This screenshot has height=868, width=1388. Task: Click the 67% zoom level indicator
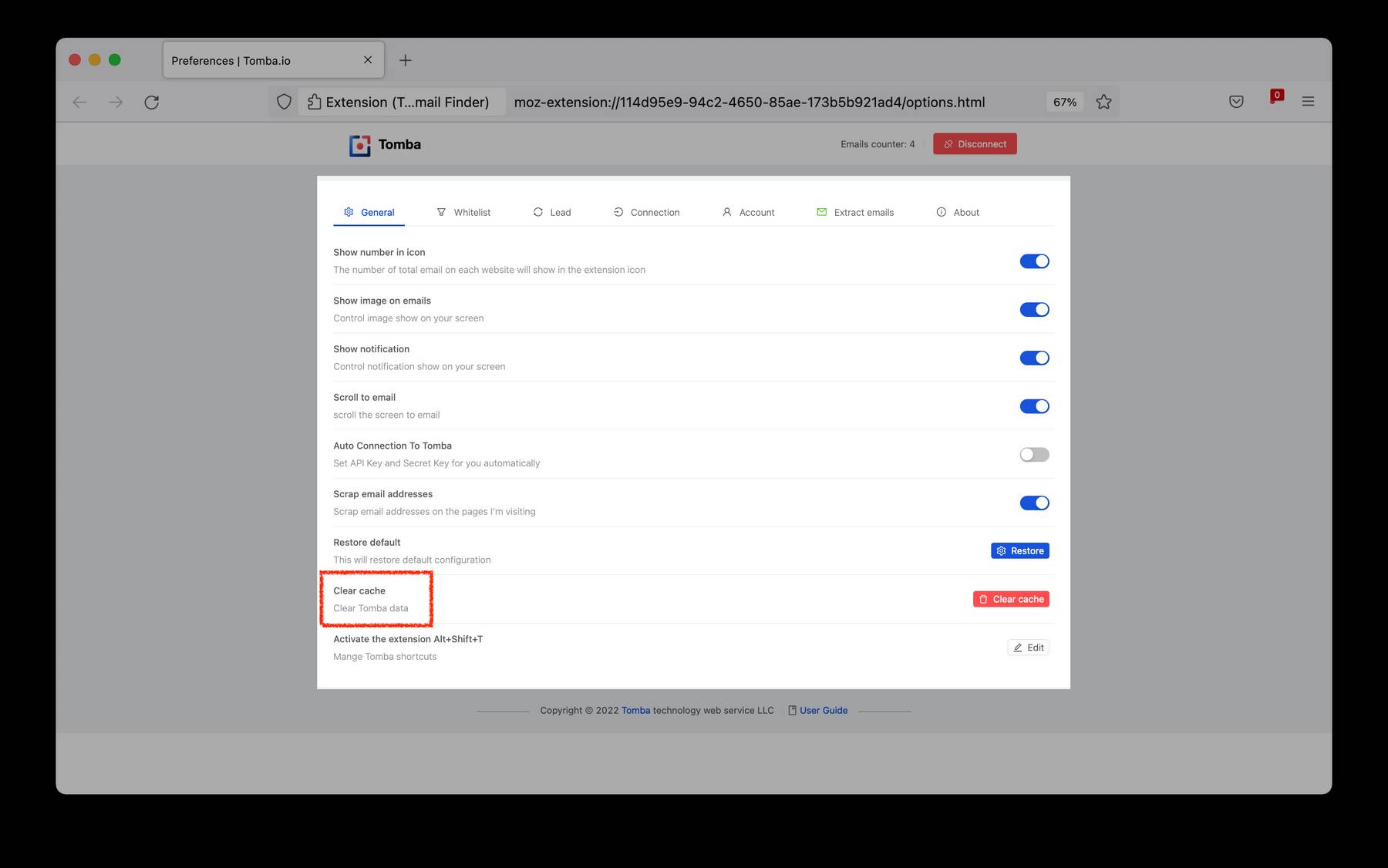(x=1065, y=102)
